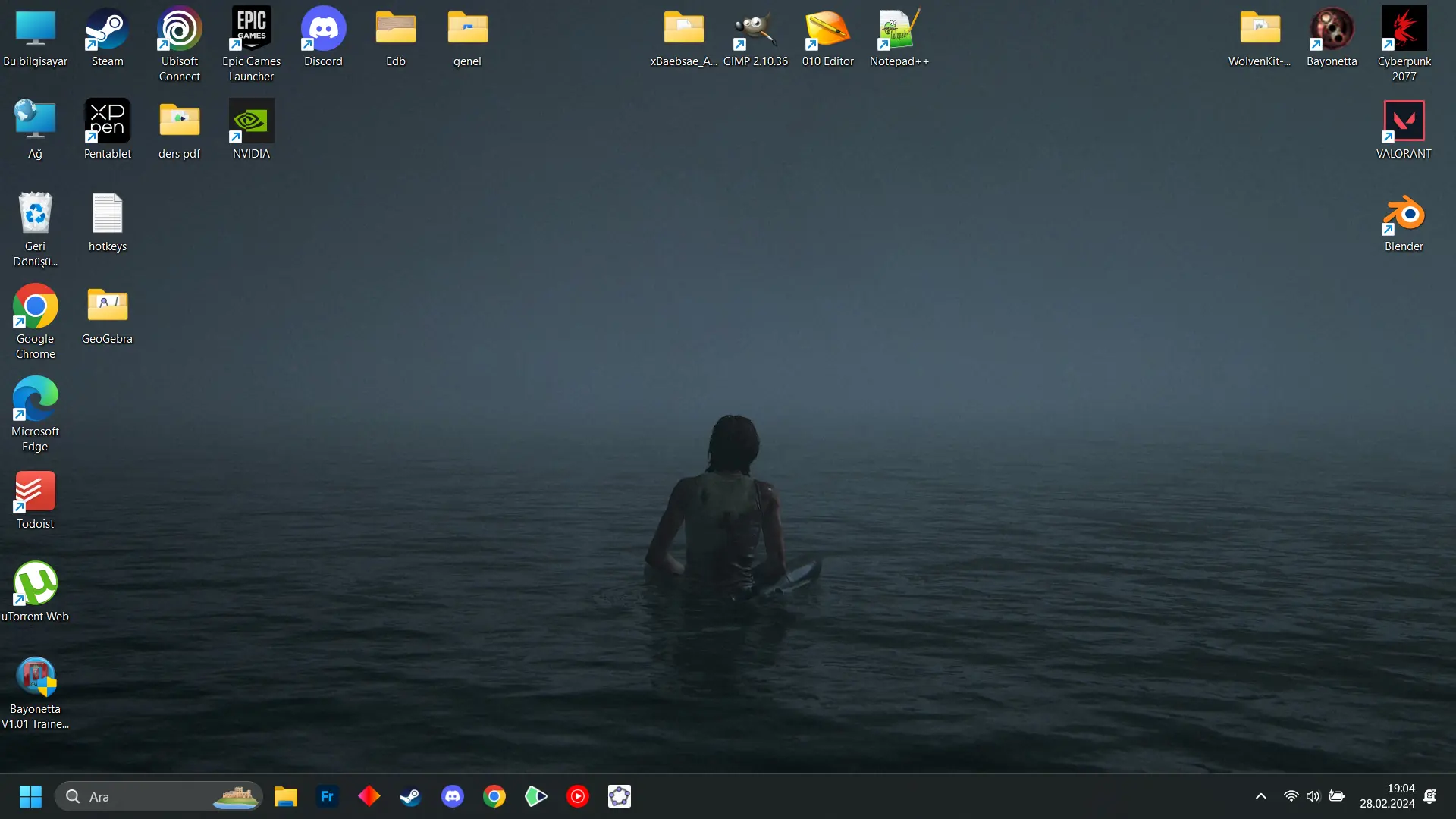Select the Epic Games Launcher shortcut
Screen dimensions: 1456x819
point(252,45)
